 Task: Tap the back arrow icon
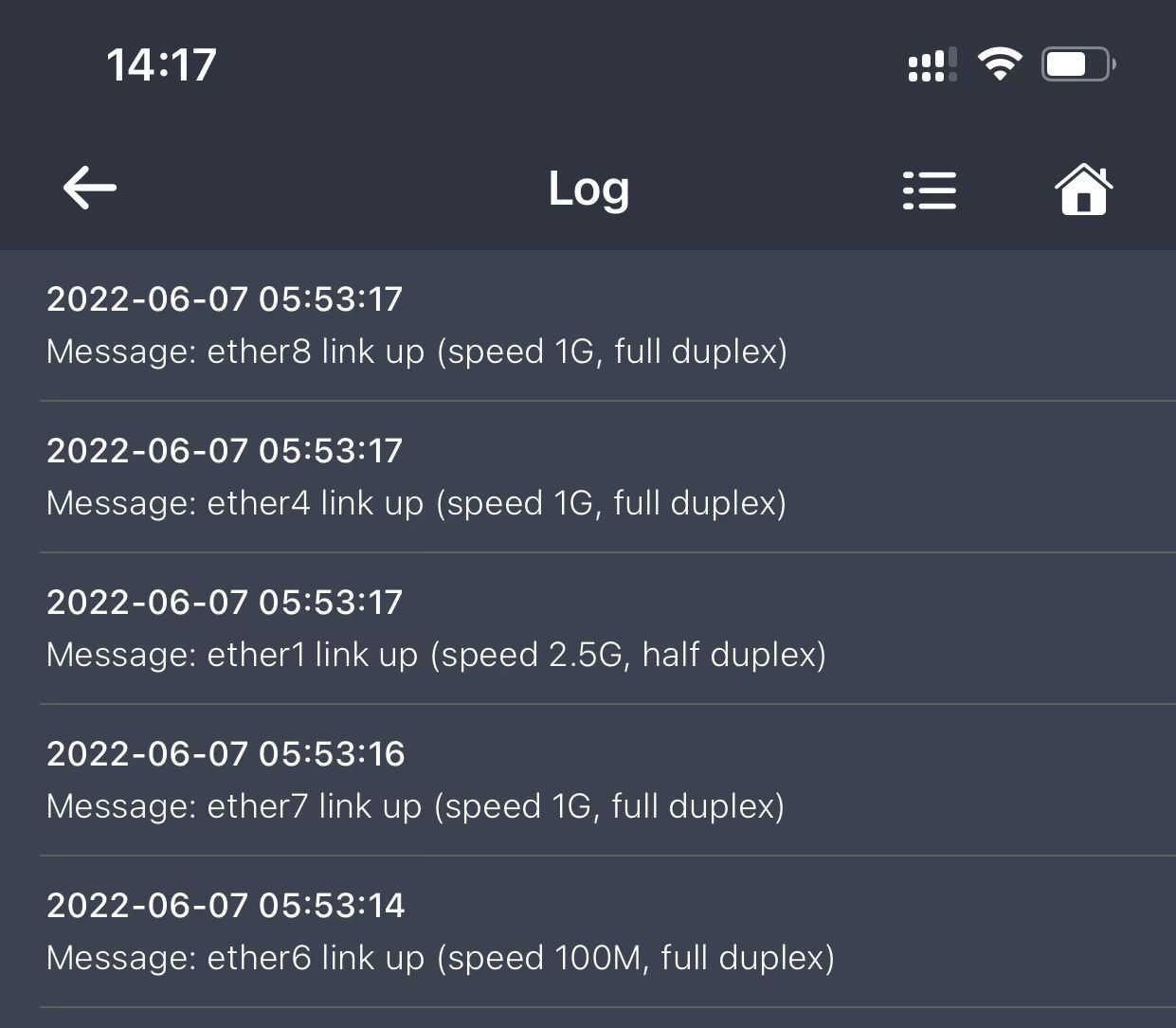coord(90,188)
